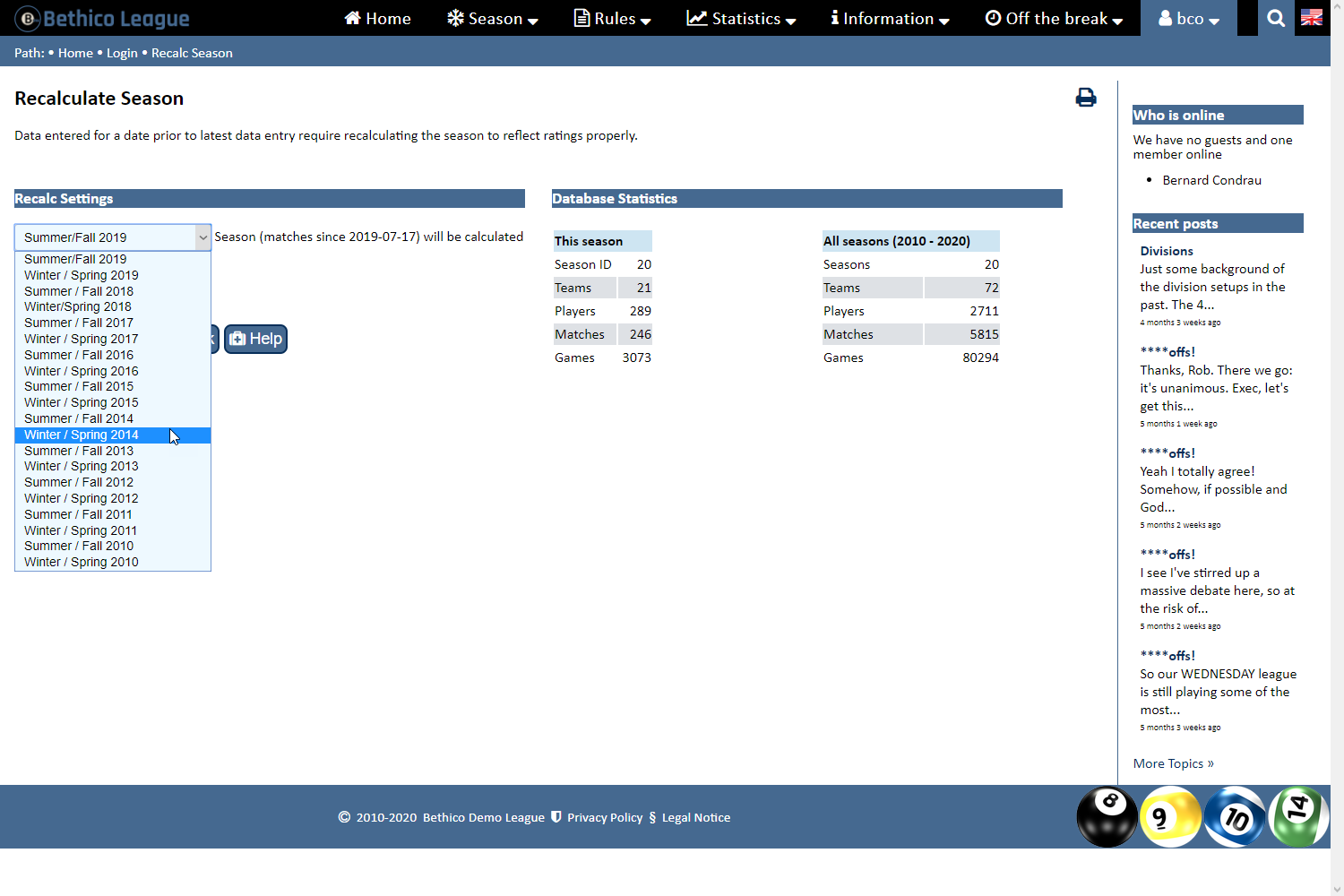Open the Statistics menu

pos(741,18)
